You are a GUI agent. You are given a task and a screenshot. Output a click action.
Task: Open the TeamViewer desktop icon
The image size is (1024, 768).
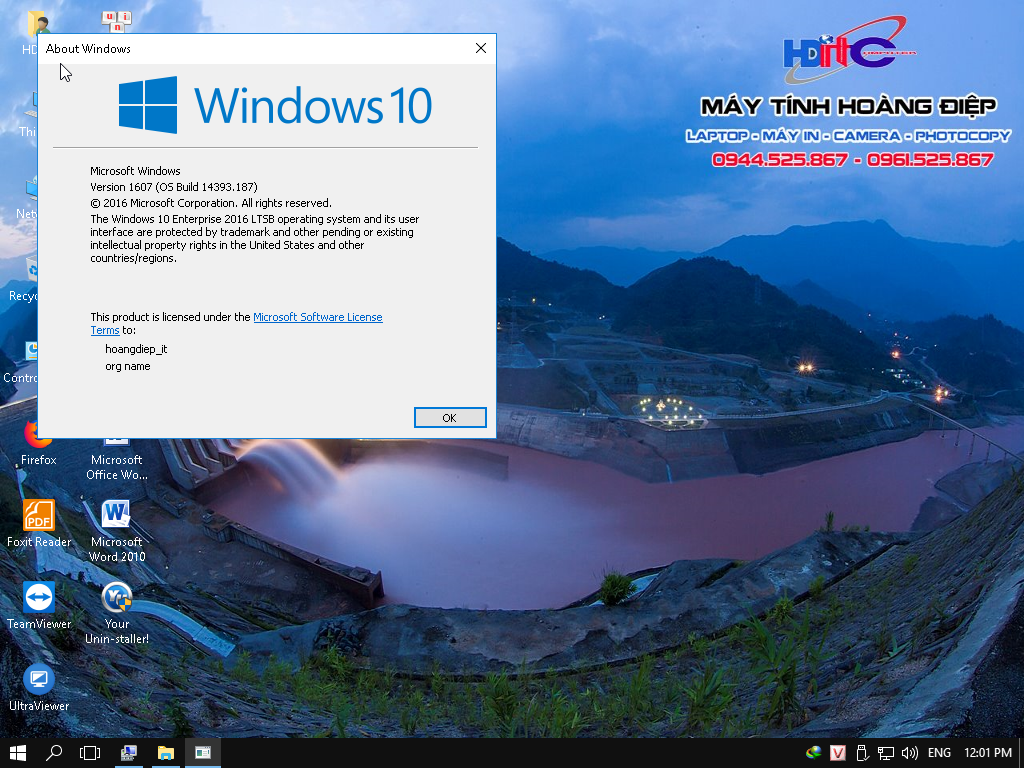coord(39,606)
